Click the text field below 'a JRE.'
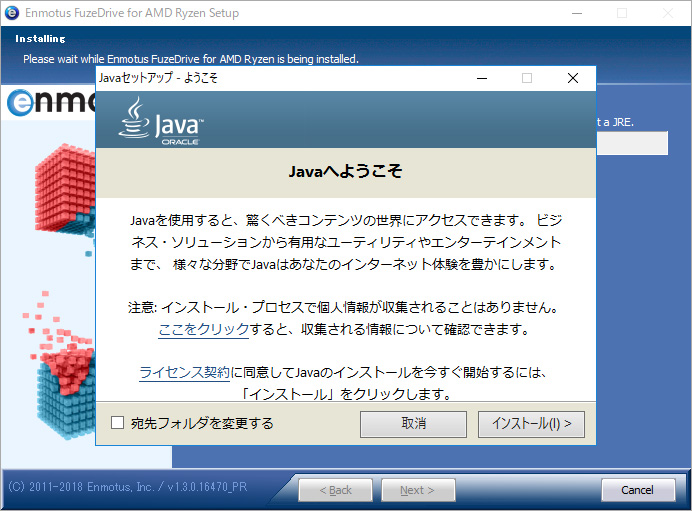Viewport: 692px width, 511px height. click(x=632, y=143)
